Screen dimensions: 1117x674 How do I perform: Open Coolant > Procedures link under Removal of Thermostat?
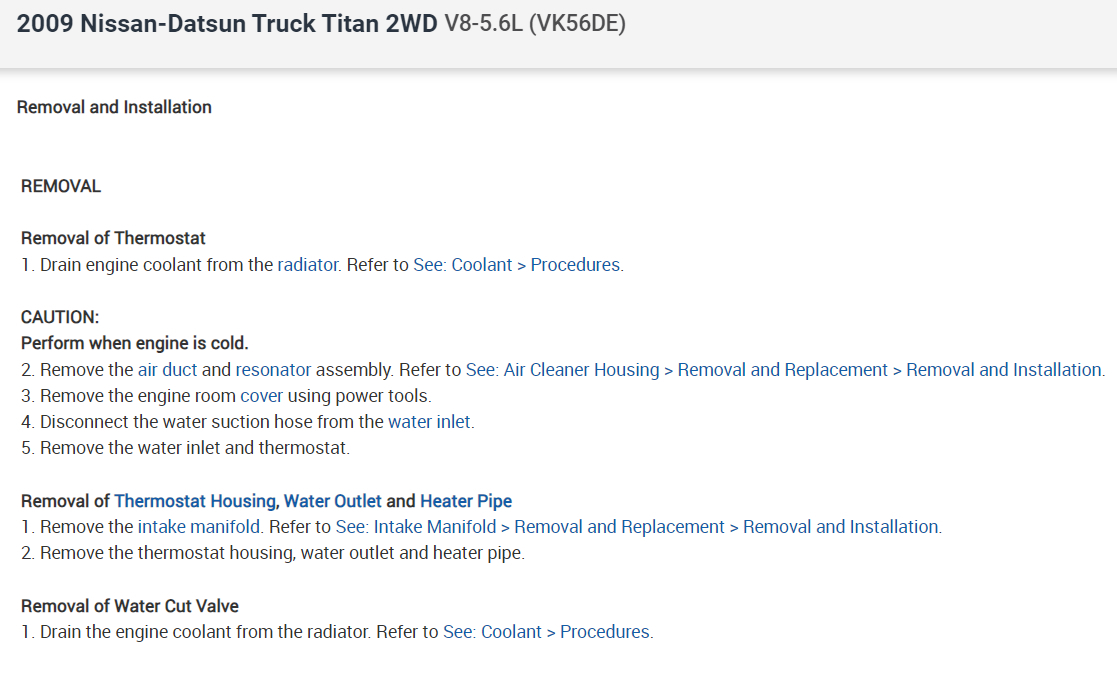(518, 265)
